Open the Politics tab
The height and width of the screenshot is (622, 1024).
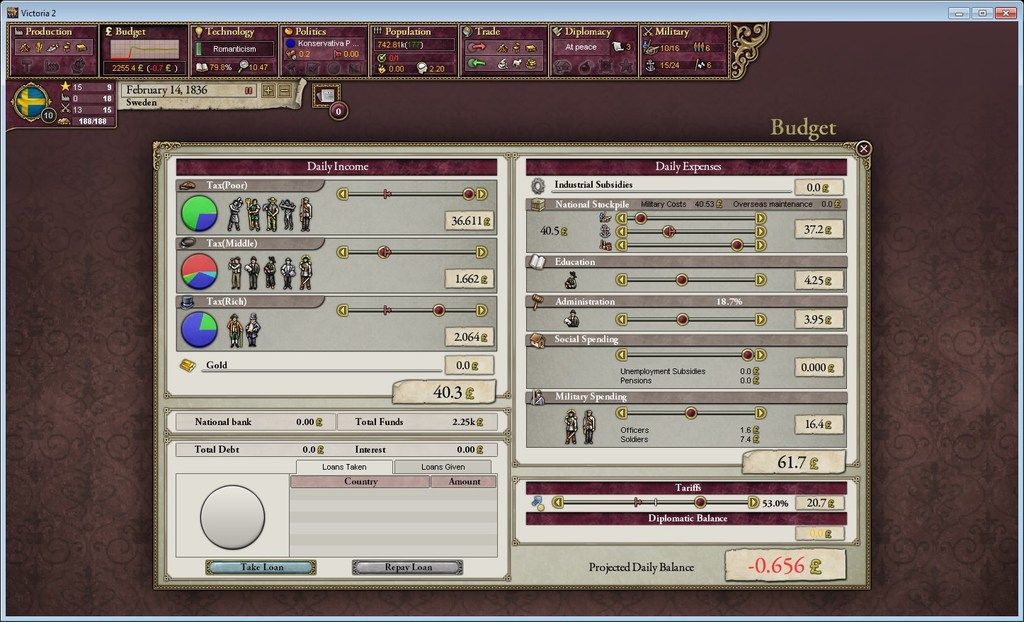coord(324,50)
